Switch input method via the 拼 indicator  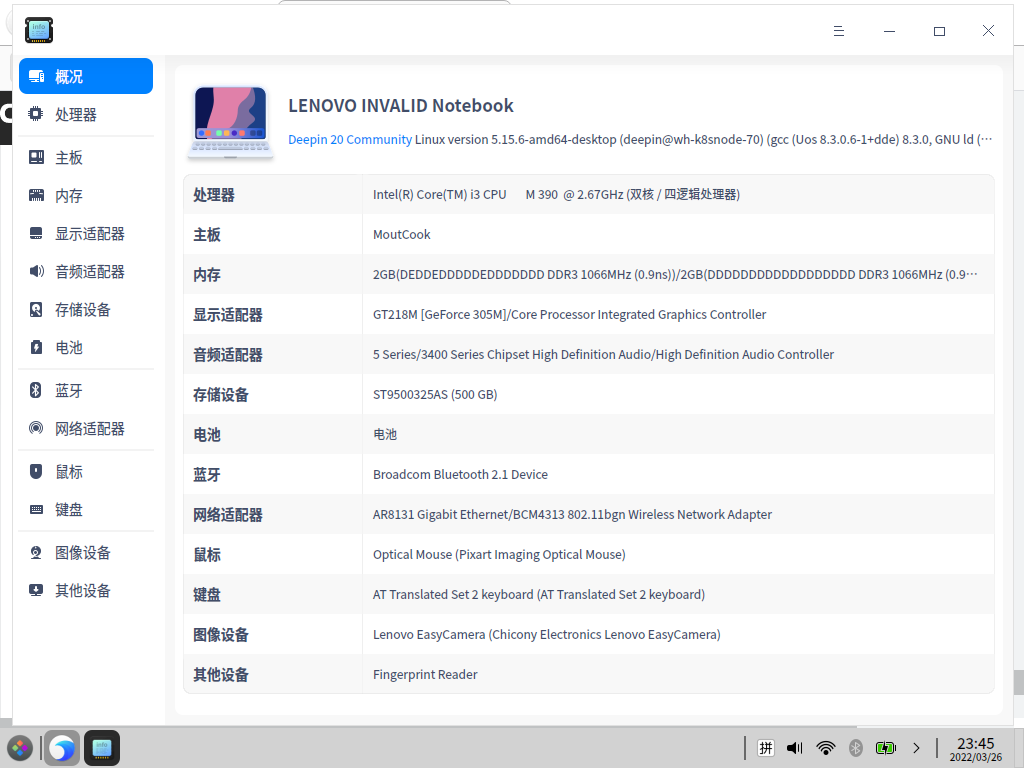click(x=765, y=747)
